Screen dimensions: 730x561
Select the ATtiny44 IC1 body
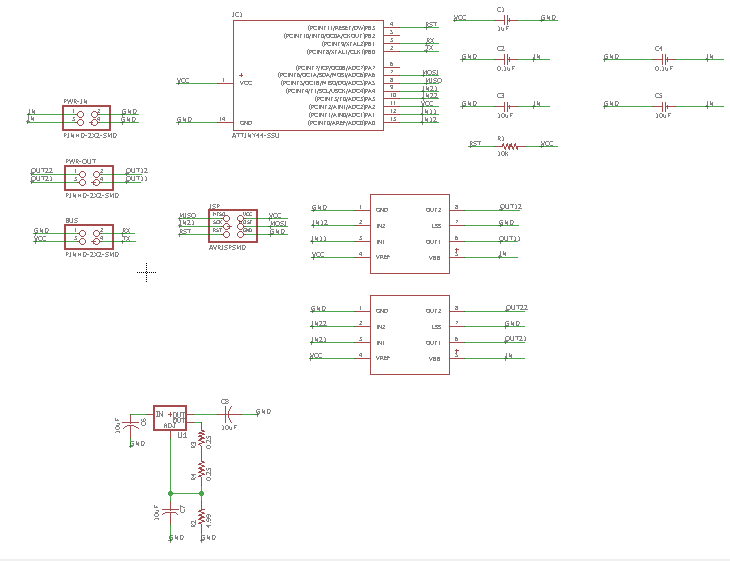pos(308,75)
